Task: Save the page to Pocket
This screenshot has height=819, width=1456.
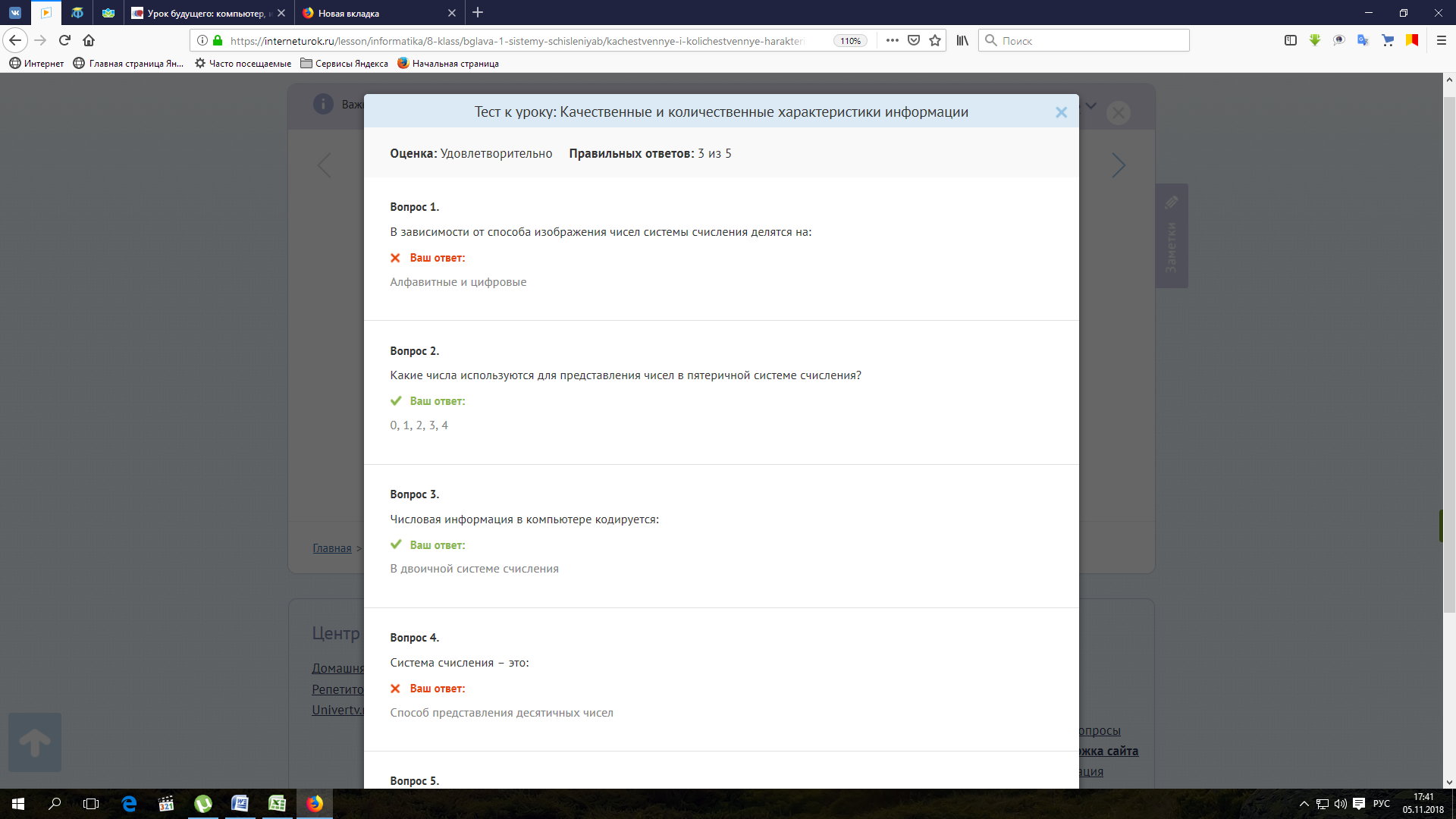Action: click(914, 40)
